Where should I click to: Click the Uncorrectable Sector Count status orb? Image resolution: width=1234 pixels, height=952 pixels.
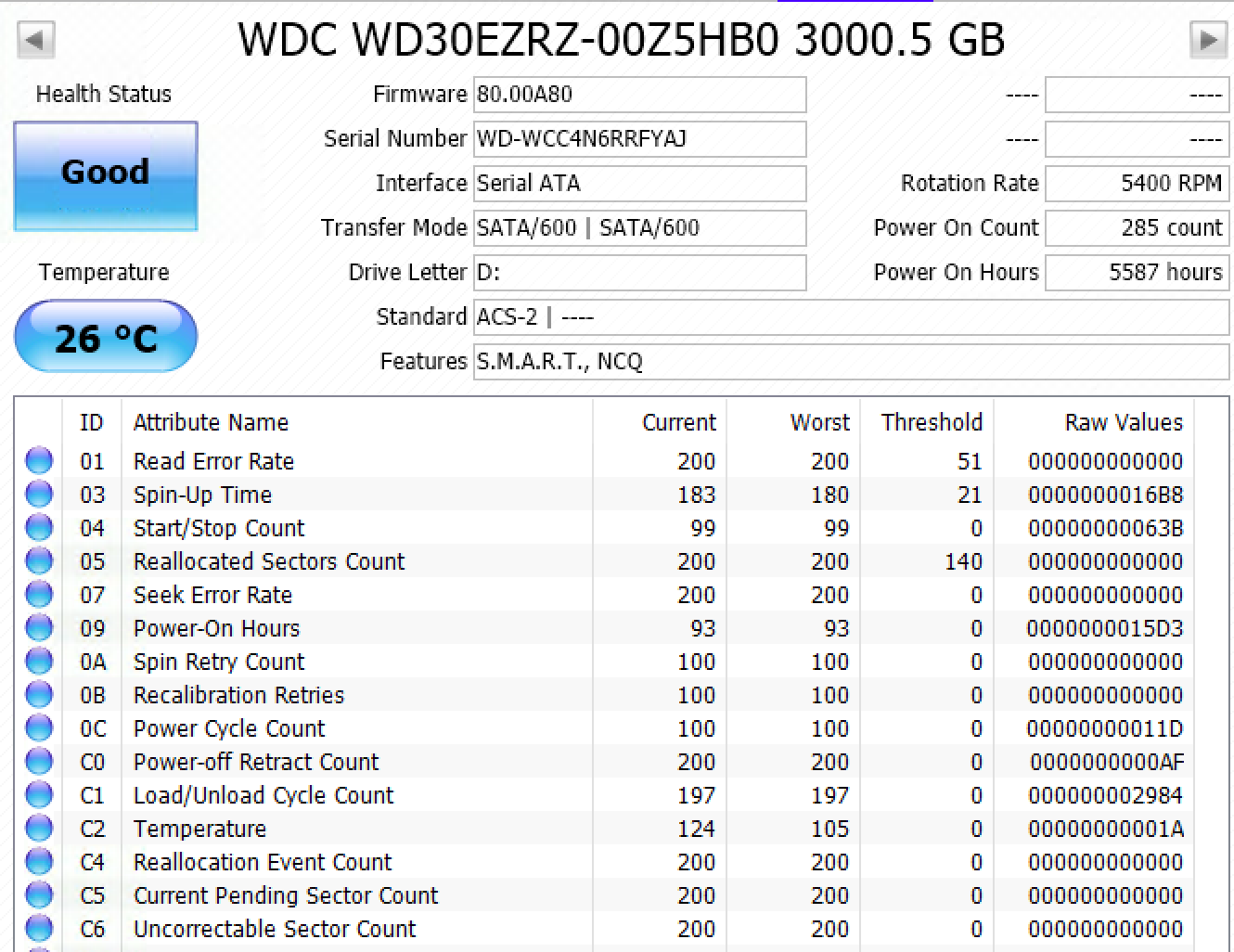39,929
